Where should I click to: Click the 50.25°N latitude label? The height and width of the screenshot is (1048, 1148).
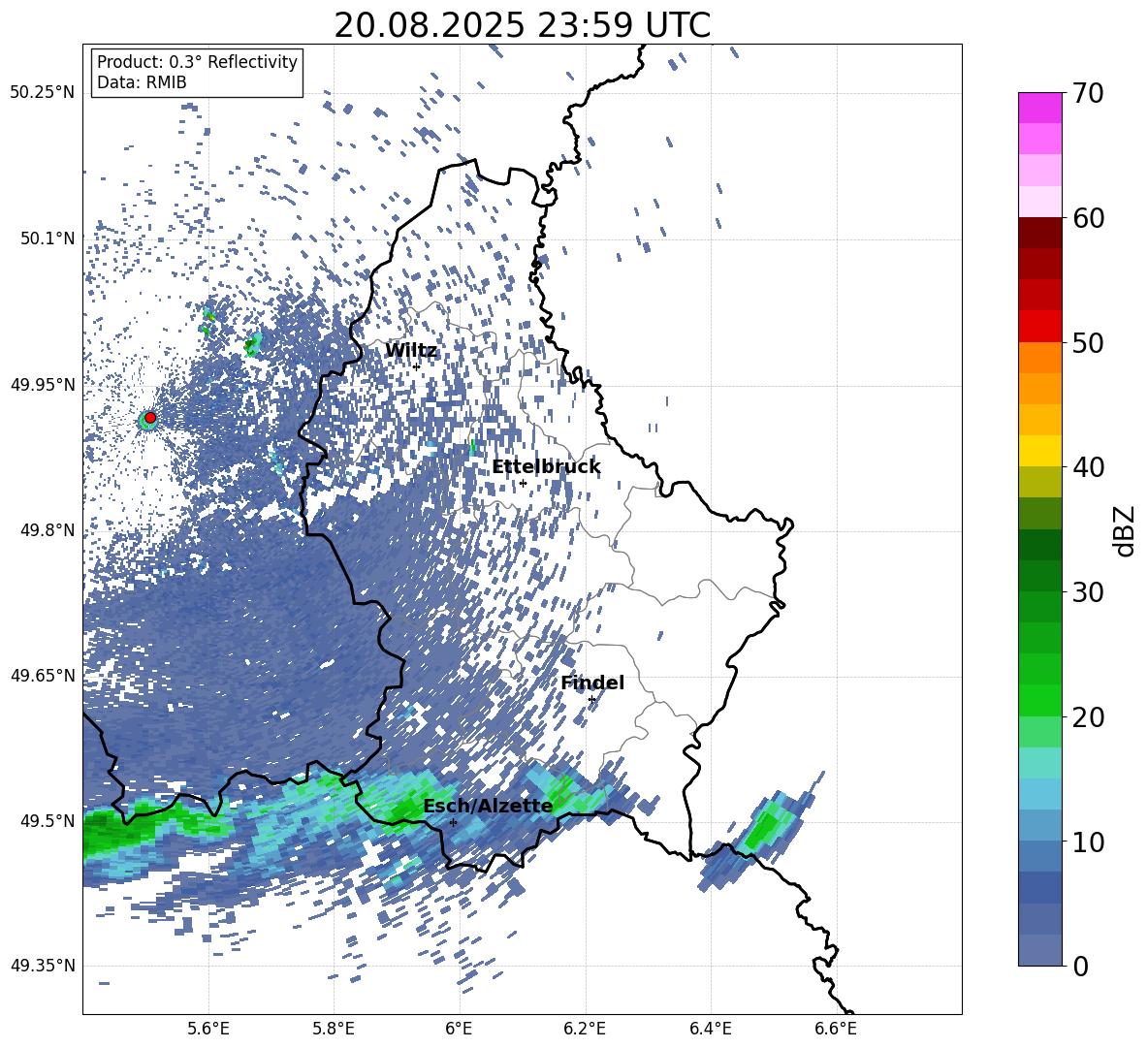click(x=43, y=93)
